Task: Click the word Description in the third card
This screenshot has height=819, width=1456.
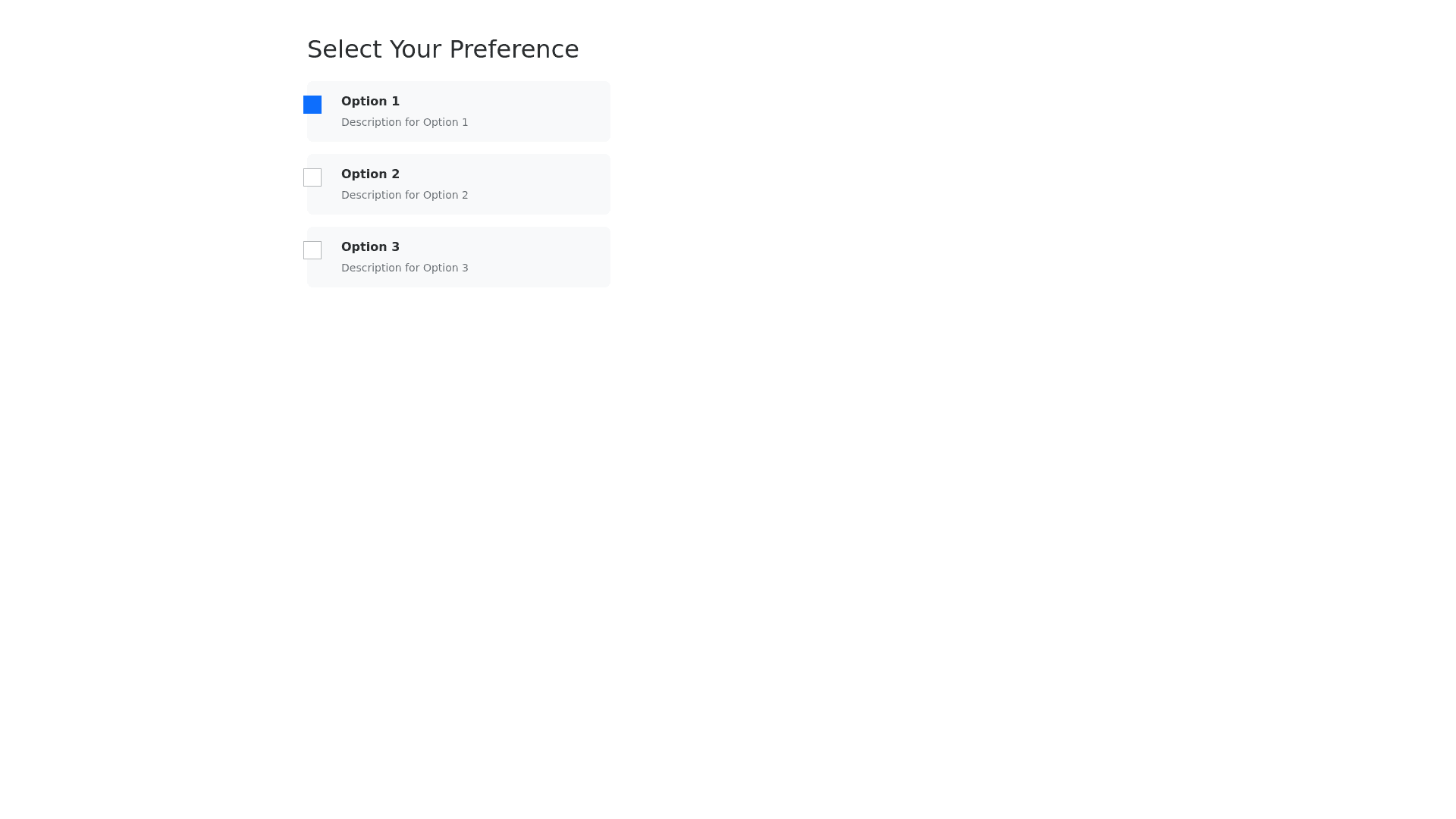Action: tap(371, 268)
